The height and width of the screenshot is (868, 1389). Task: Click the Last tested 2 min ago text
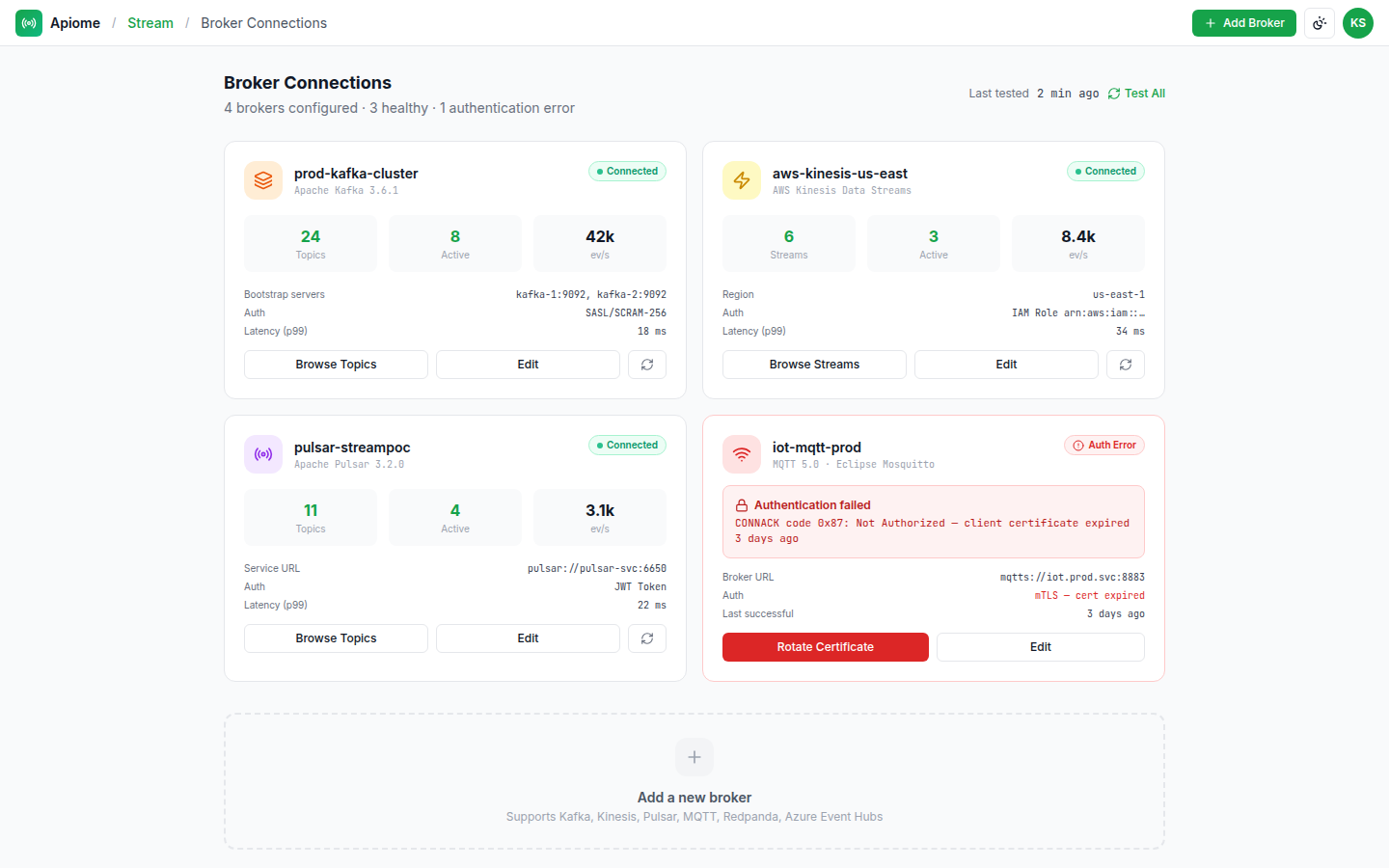[1034, 94]
